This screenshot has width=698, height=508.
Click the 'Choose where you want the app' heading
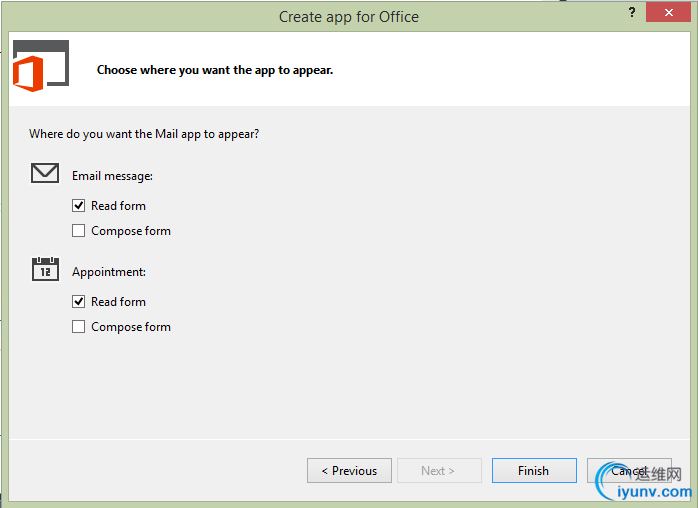click(214, 70)
